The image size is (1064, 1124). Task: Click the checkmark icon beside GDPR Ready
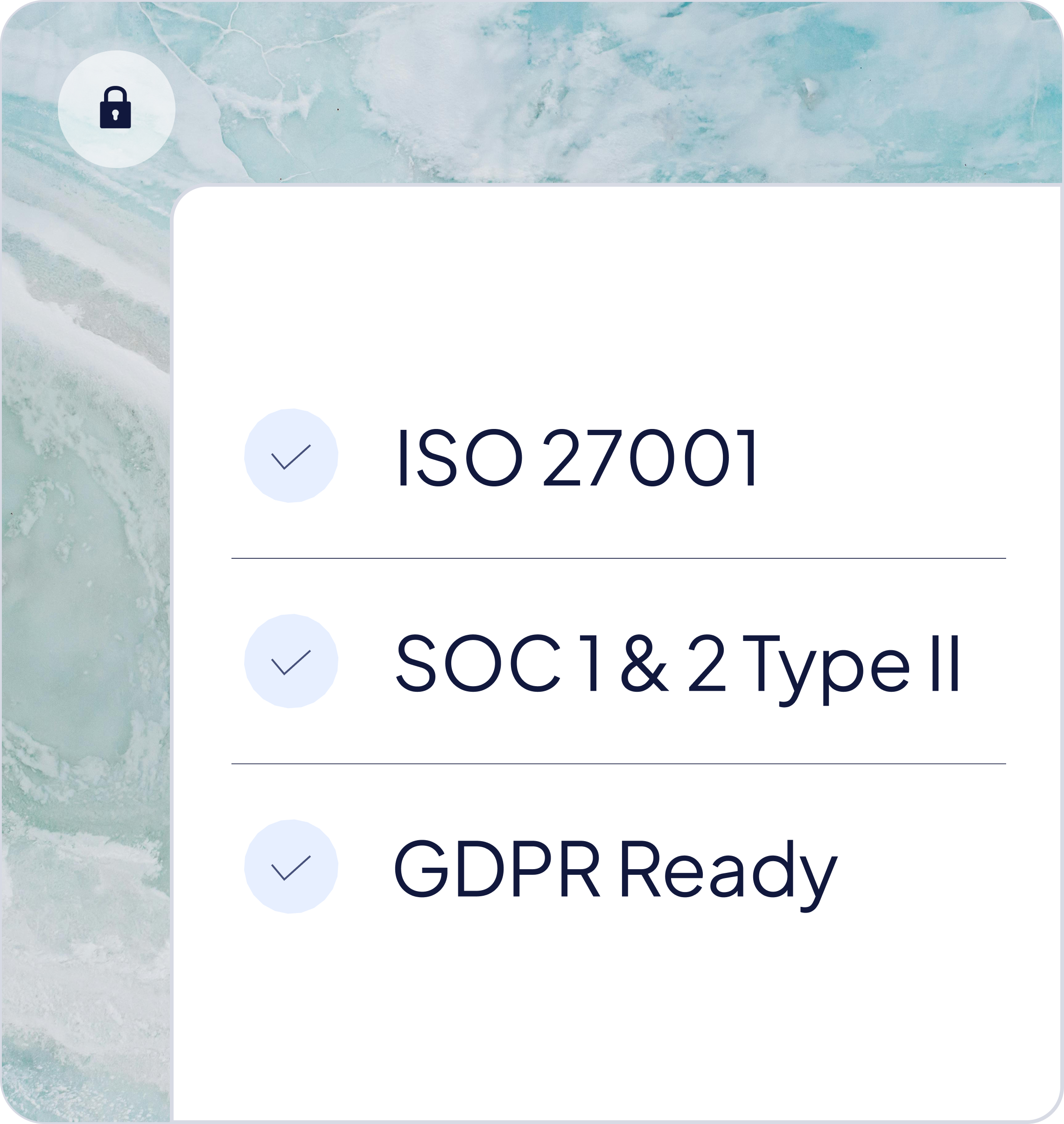291,866
